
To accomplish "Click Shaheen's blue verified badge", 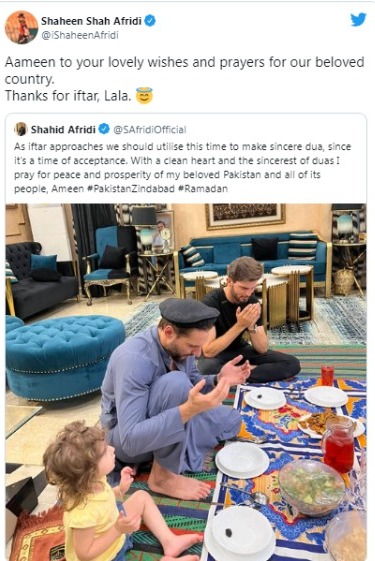I will 150,21.
